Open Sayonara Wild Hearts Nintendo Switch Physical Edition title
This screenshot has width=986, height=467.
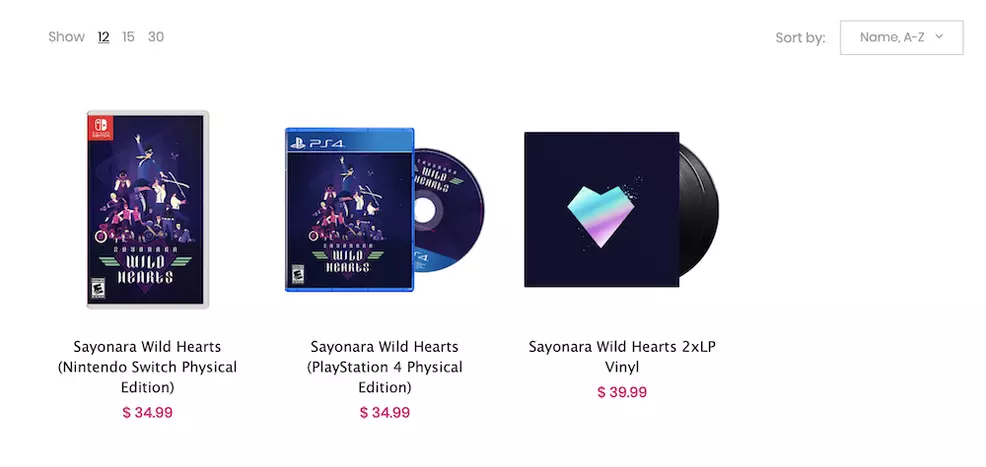[x=147, y=367]
